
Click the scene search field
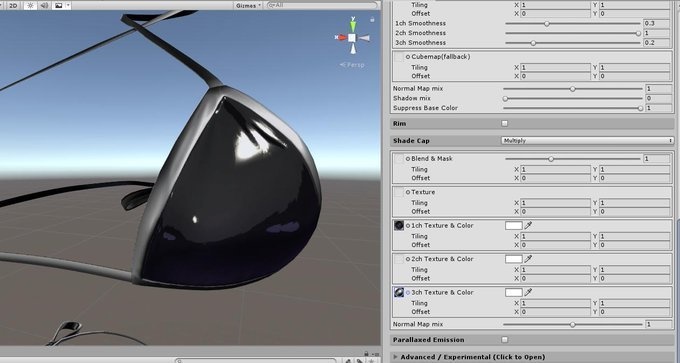pos(322,5)
